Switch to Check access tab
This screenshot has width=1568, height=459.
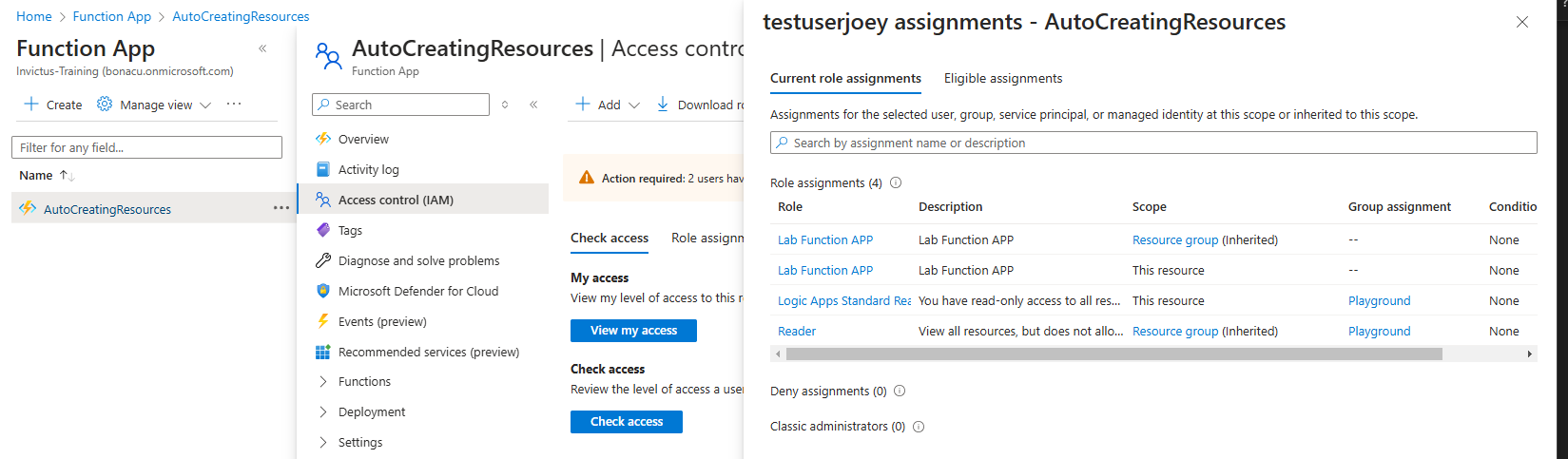610,238
